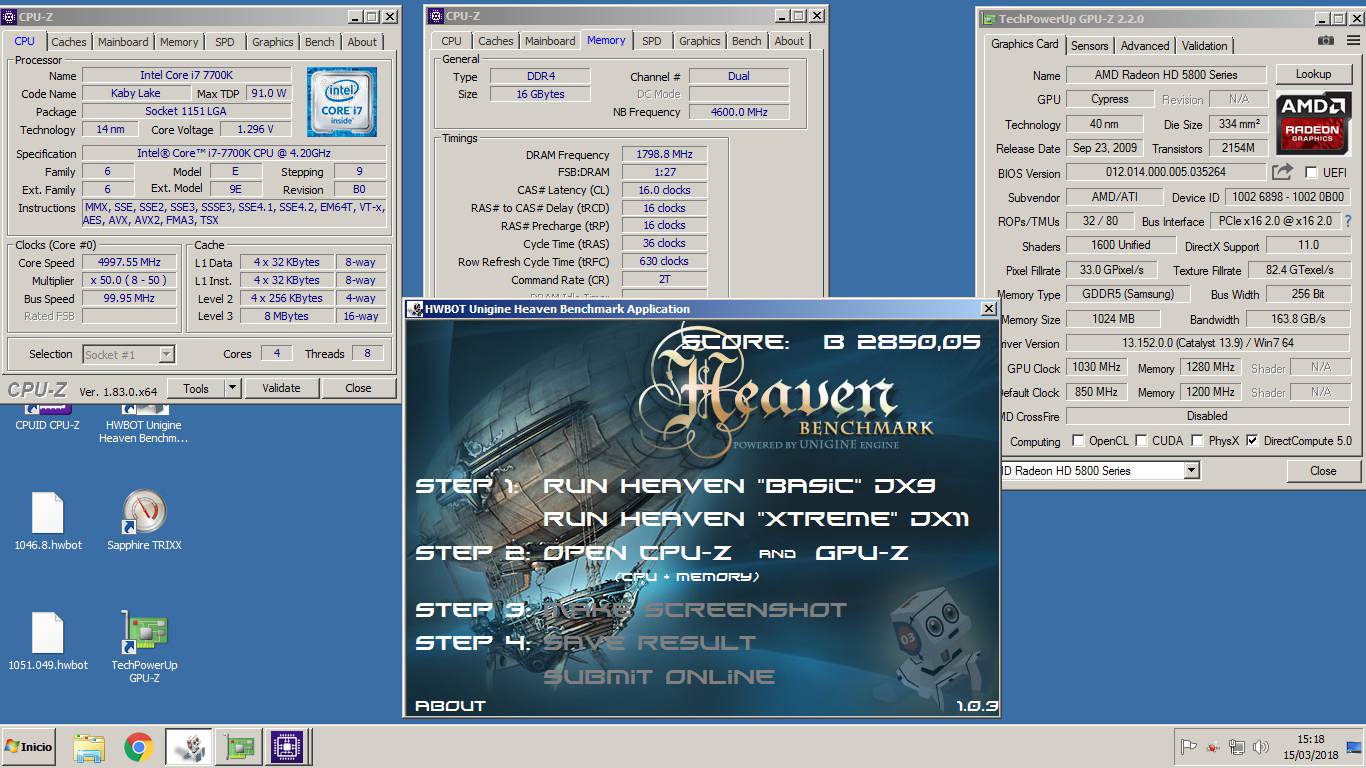Click GPU-Z link in Heaven step 2
Image resolution: width=1366 pixels, height=768 pixels.
(x=862, y=552)
